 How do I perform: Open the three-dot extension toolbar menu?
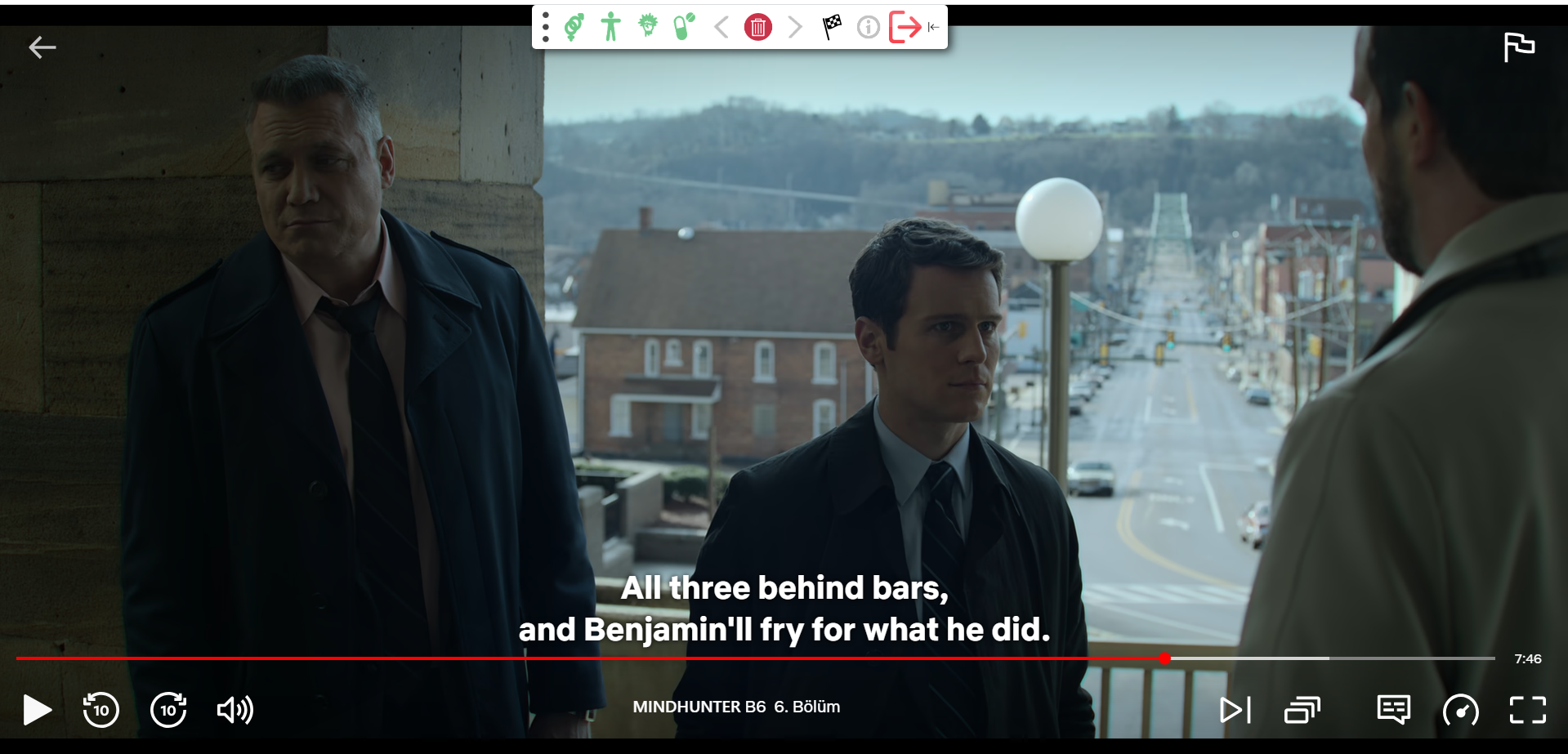(546, 27)
